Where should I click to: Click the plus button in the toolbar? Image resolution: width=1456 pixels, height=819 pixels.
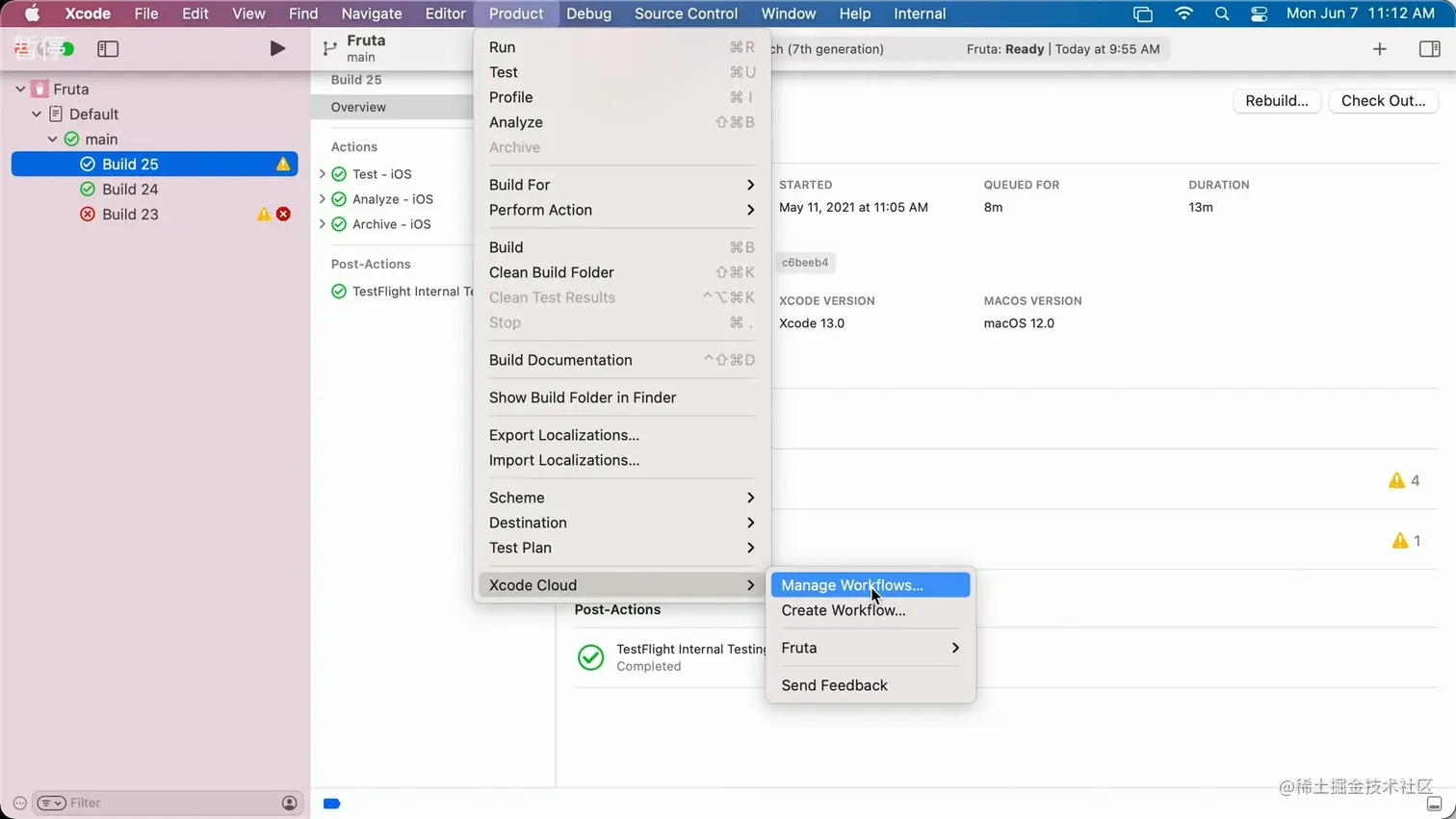pyautogui.click(x=1380, y=48)
